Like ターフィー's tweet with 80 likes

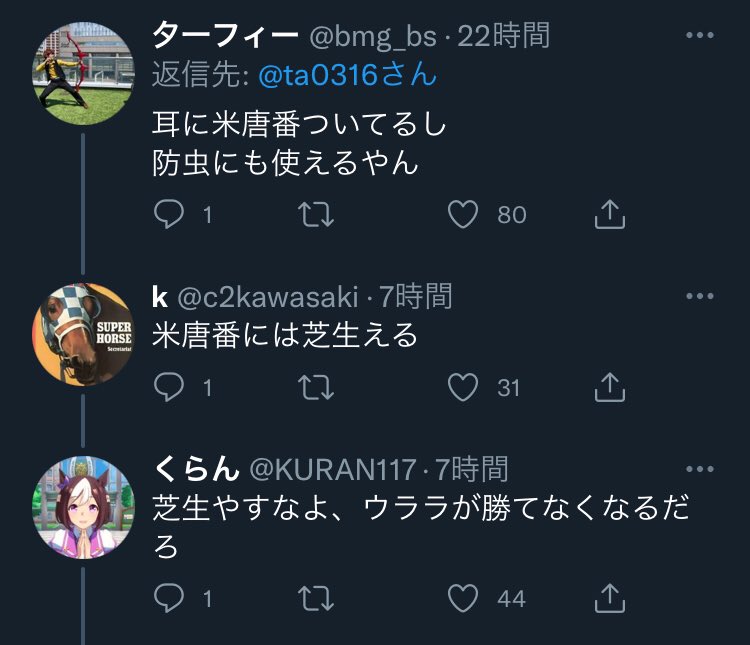click(464, 214)
